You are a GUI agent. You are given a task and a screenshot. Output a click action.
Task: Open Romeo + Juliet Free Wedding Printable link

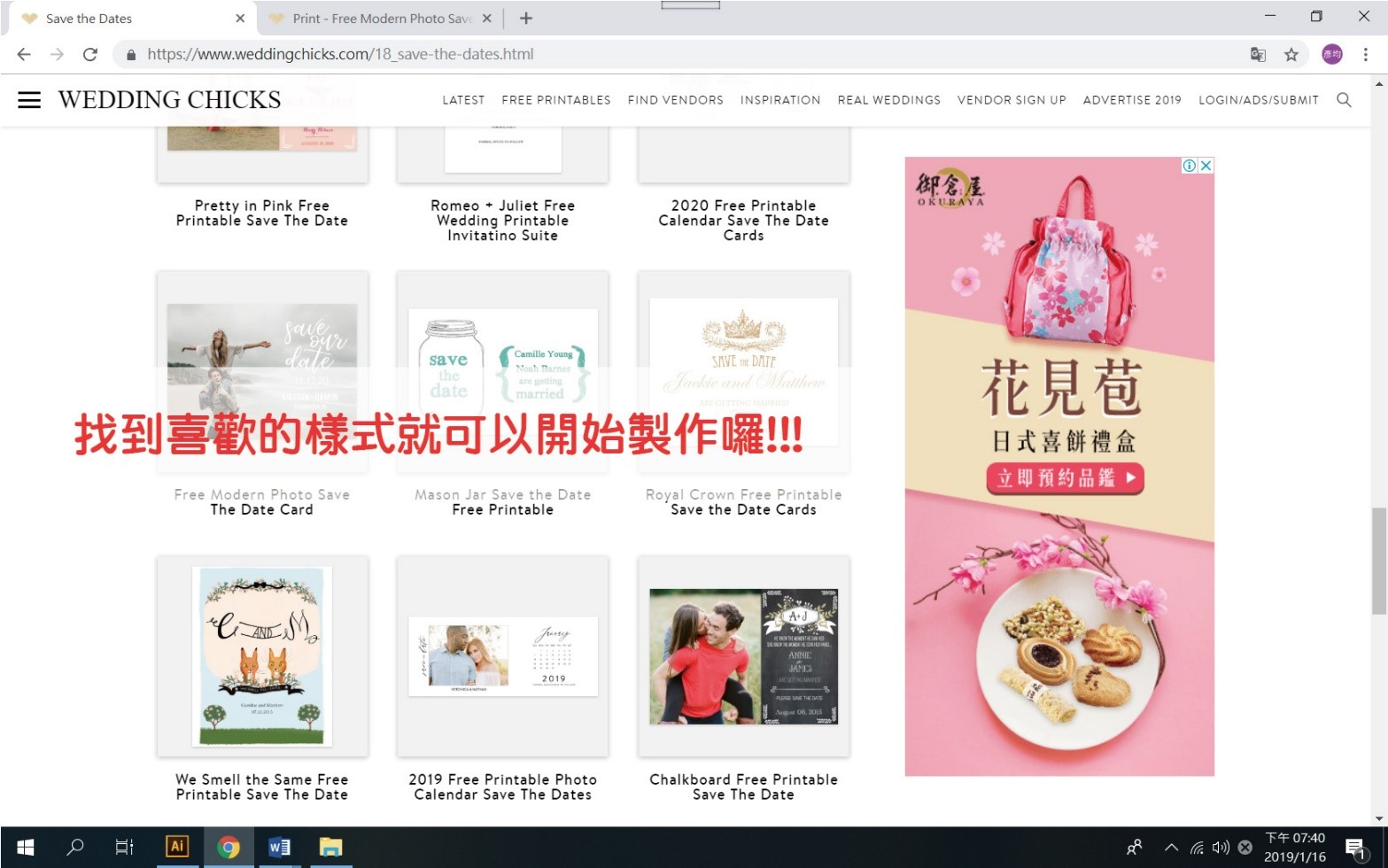(x=503, y=221)
